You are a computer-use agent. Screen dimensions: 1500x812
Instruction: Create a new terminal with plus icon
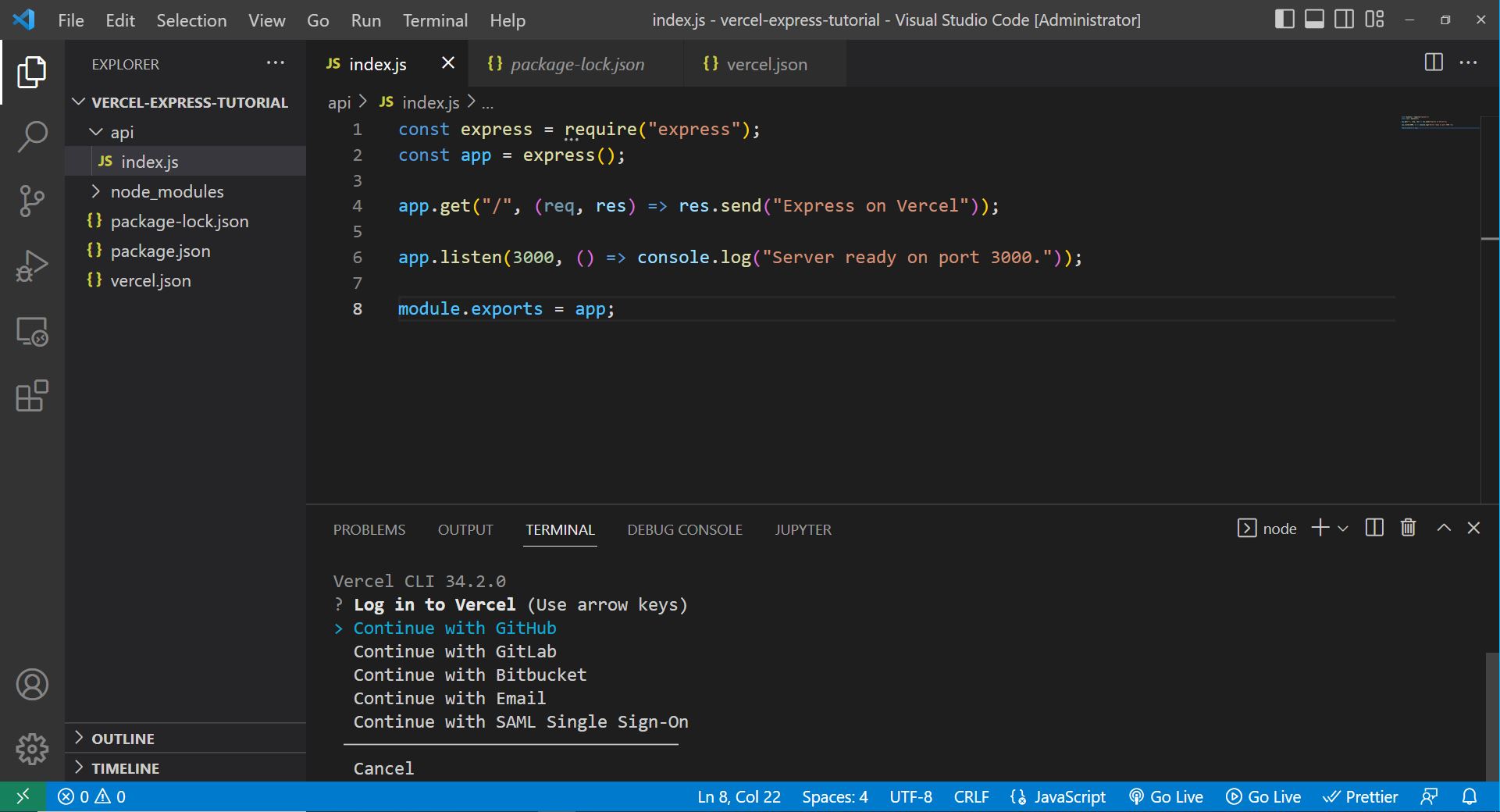[1320, 528]
